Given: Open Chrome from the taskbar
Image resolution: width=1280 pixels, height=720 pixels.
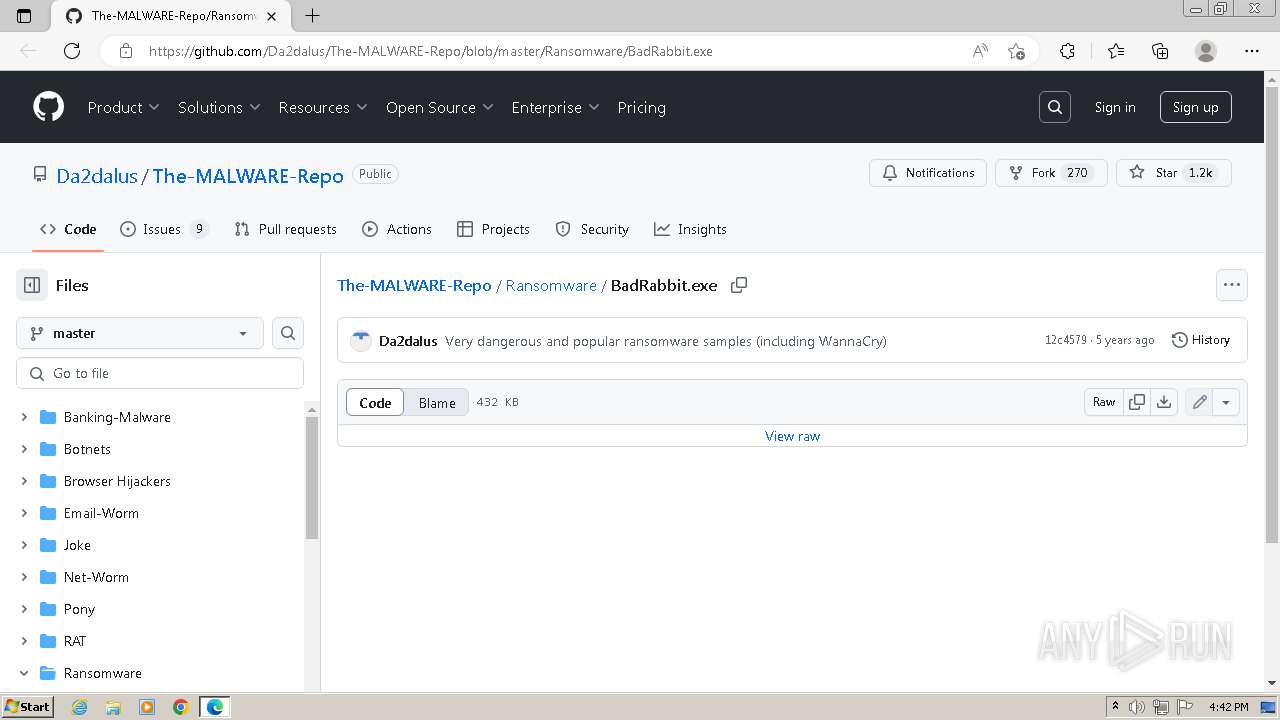Looking at the screenshot, I should (x=181, y=707).
